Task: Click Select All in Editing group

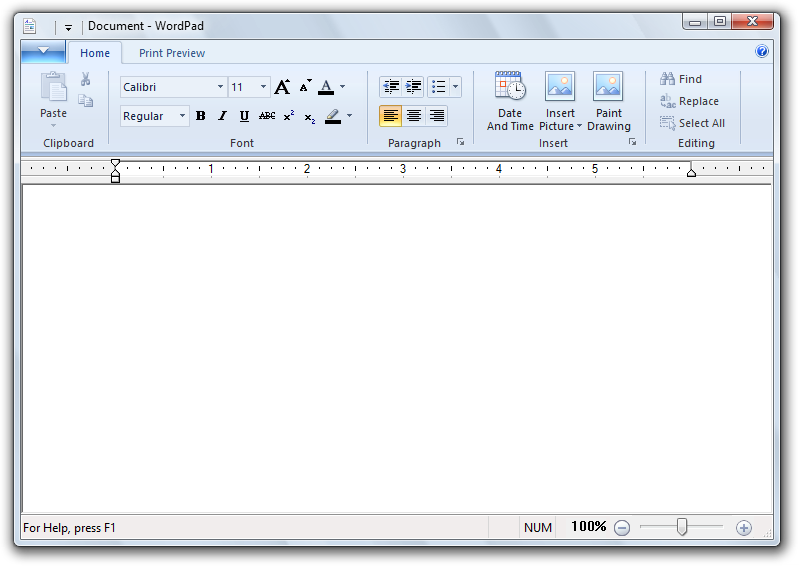Action: tap(692, 123)
